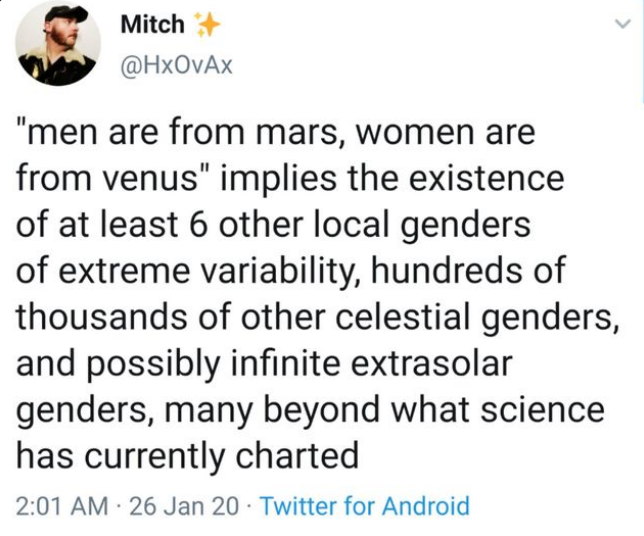Click the line "and possibly infinite extrasolar"
The image size is (644, 536).
pos(264,362)
